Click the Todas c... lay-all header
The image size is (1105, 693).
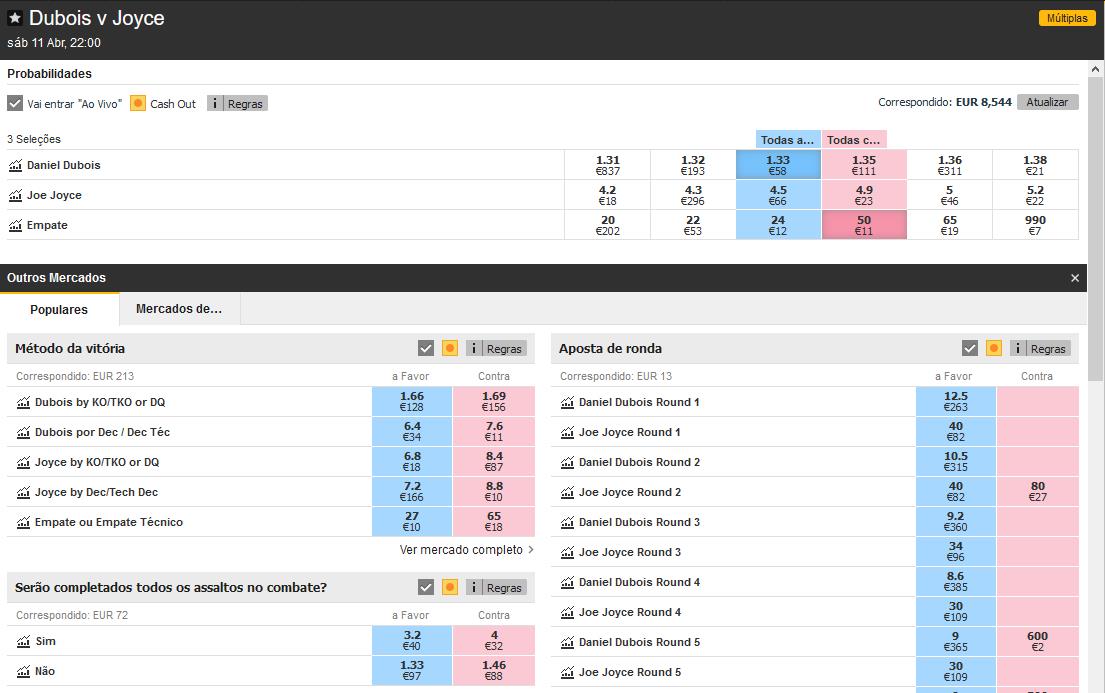[x=853, y=140]
